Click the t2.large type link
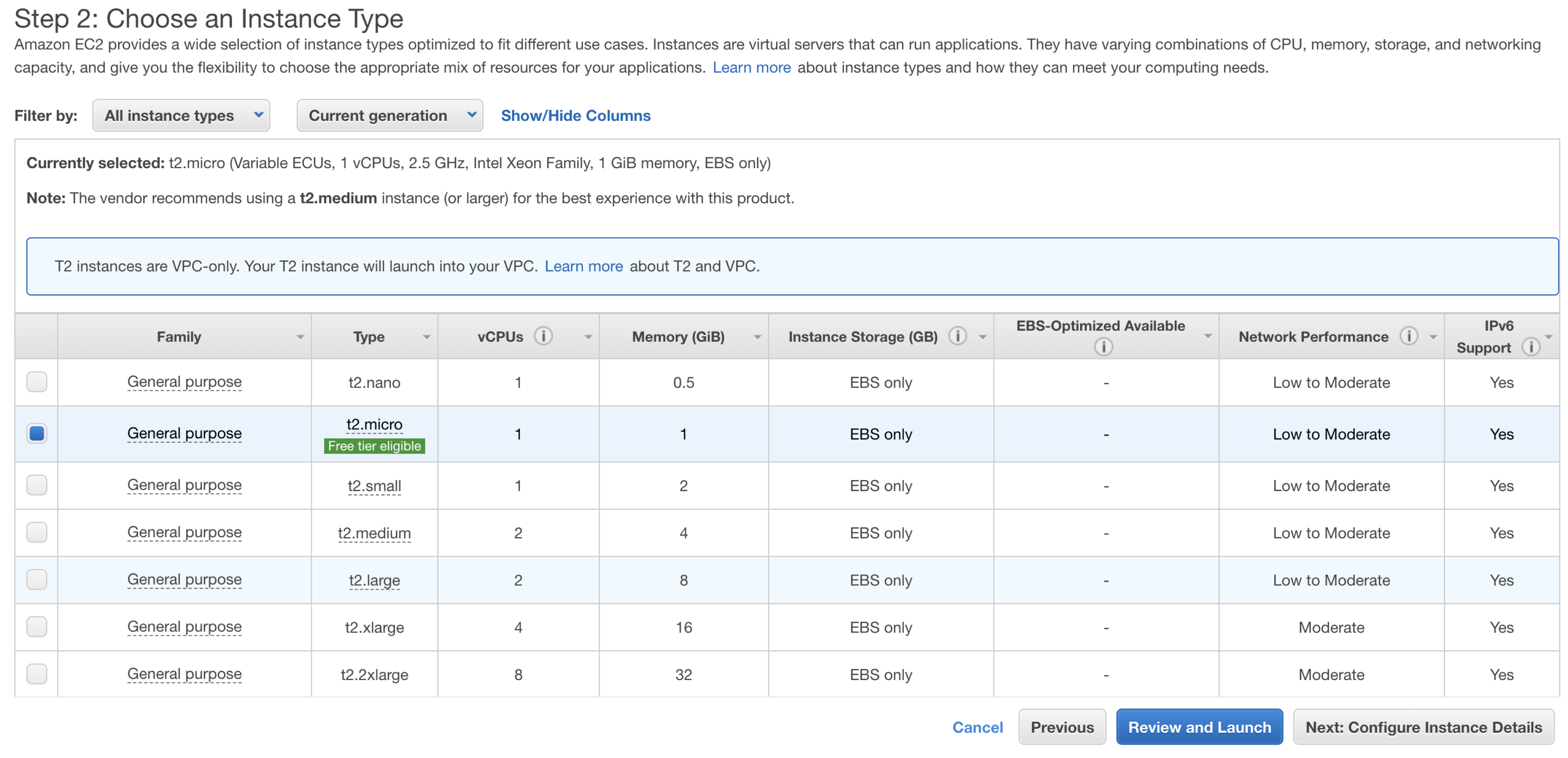The width and height of the screenshot is (1568, 758). 374,580
